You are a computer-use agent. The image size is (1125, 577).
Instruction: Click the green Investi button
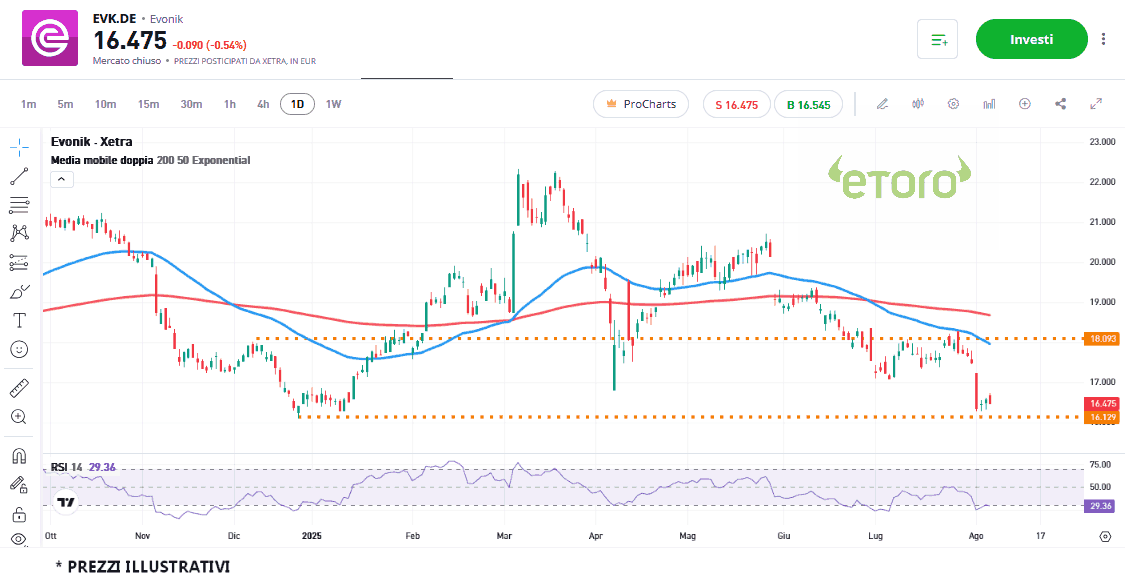click(1031, 39)
